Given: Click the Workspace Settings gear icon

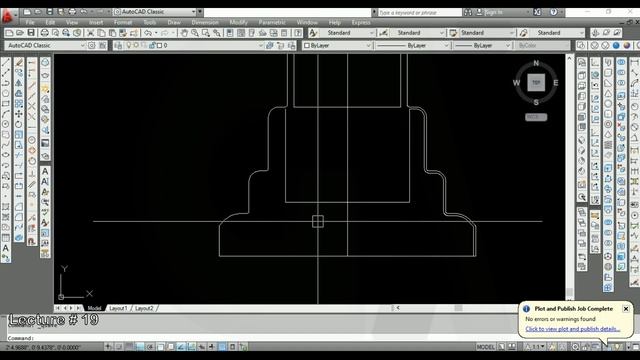Looking at the screenshot, I should click(x=92, y=45).
